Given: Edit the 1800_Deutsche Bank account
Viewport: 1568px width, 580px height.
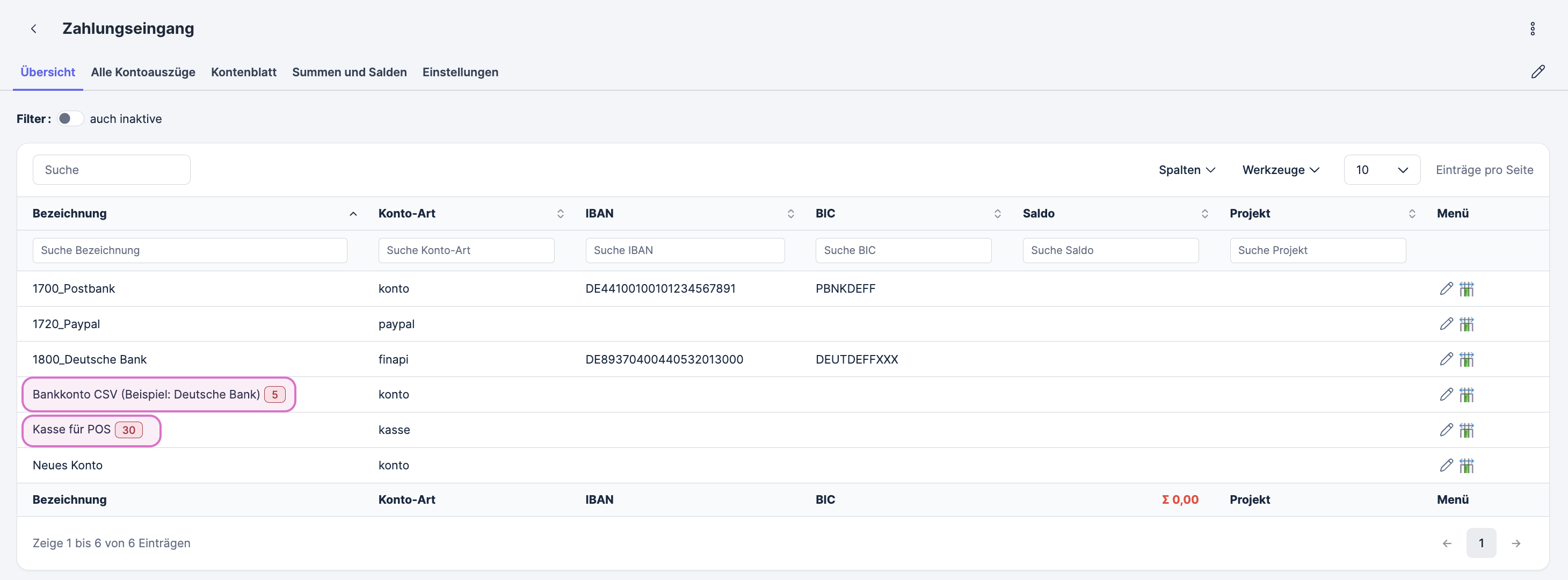Looking at the screenshot, I should tap(1446, 359).
